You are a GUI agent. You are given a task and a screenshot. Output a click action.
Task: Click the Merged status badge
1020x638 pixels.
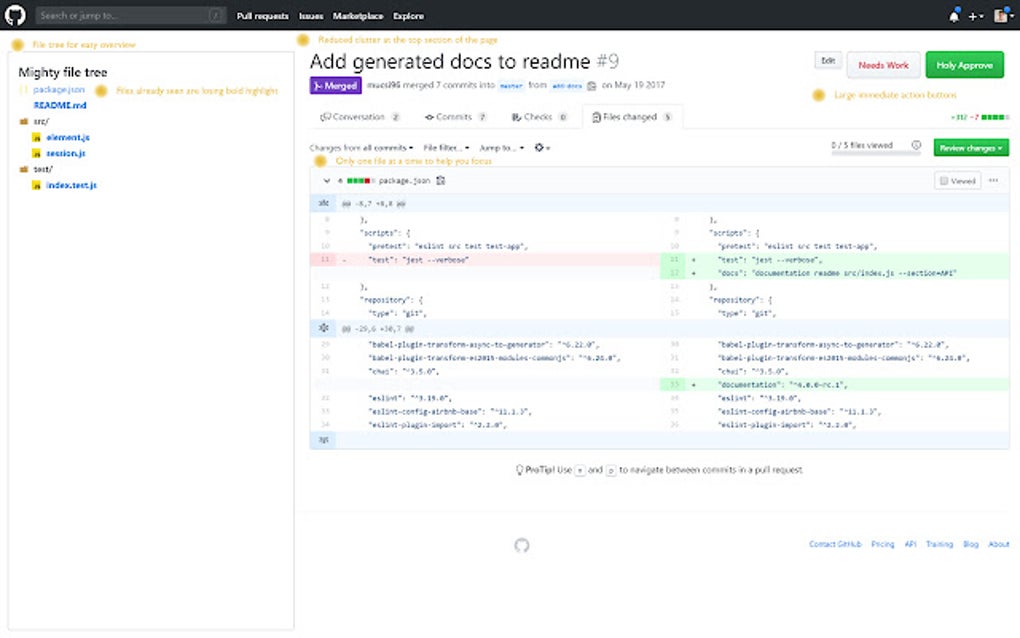click(x=335, y=86)
